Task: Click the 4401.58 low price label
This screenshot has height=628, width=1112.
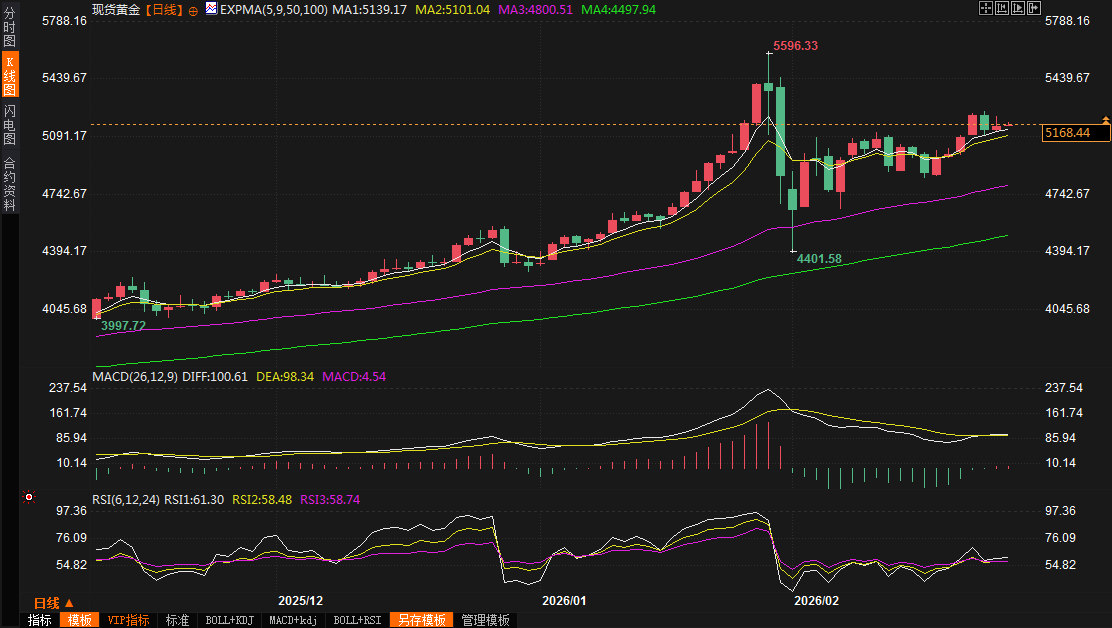Action: coord(819,259)
